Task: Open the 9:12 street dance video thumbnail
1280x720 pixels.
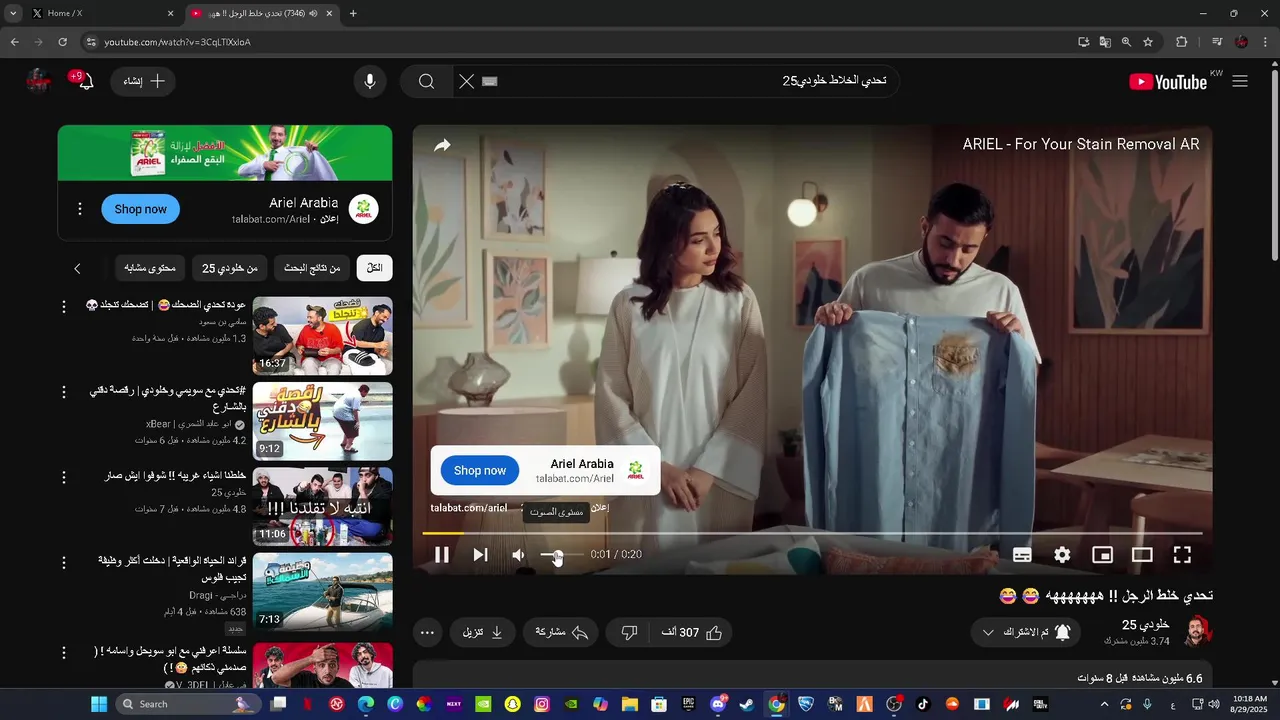Action: click(323, 421)
